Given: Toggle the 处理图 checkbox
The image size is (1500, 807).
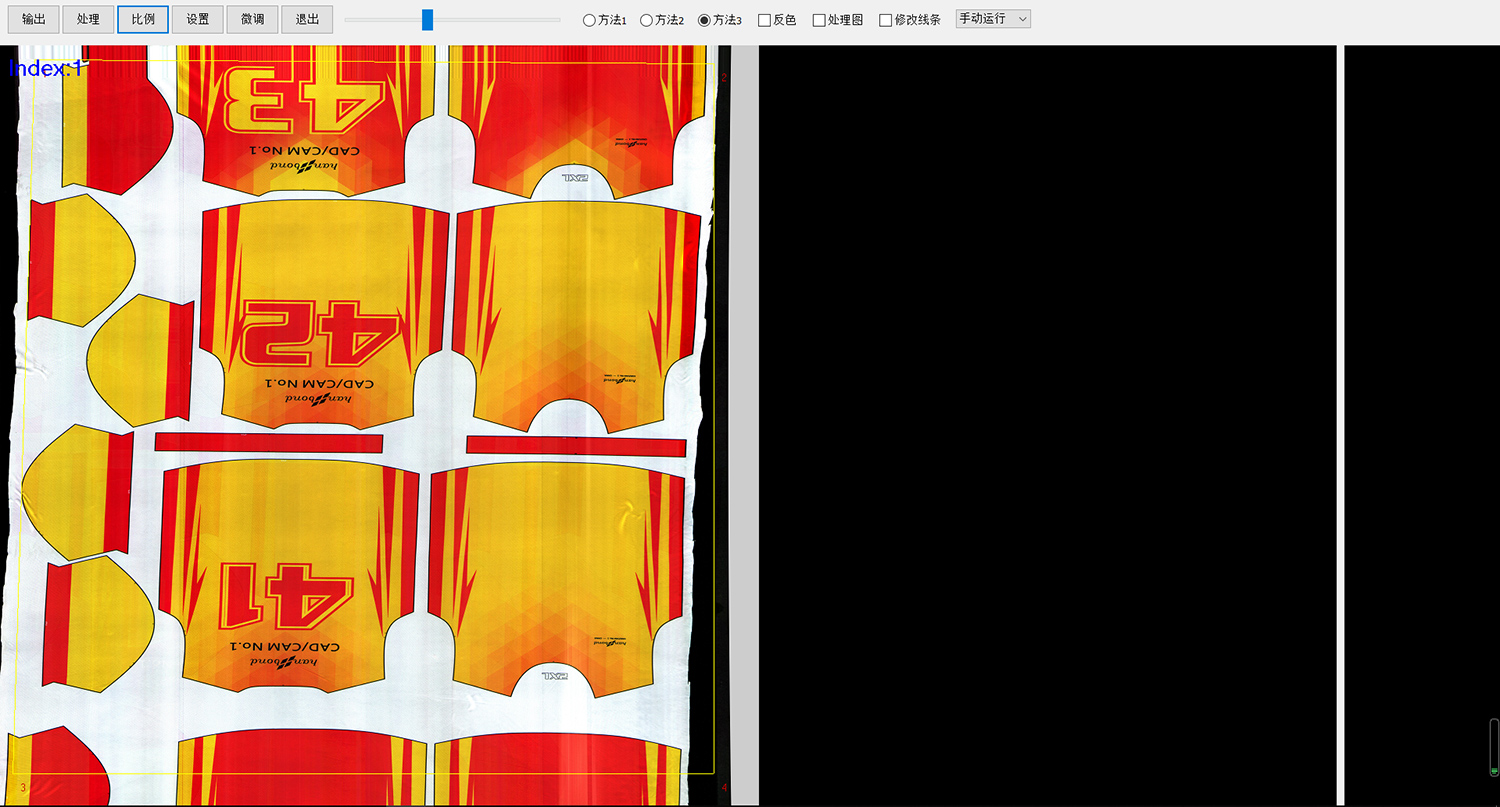Looking at the screenshot, I should 819,20.
